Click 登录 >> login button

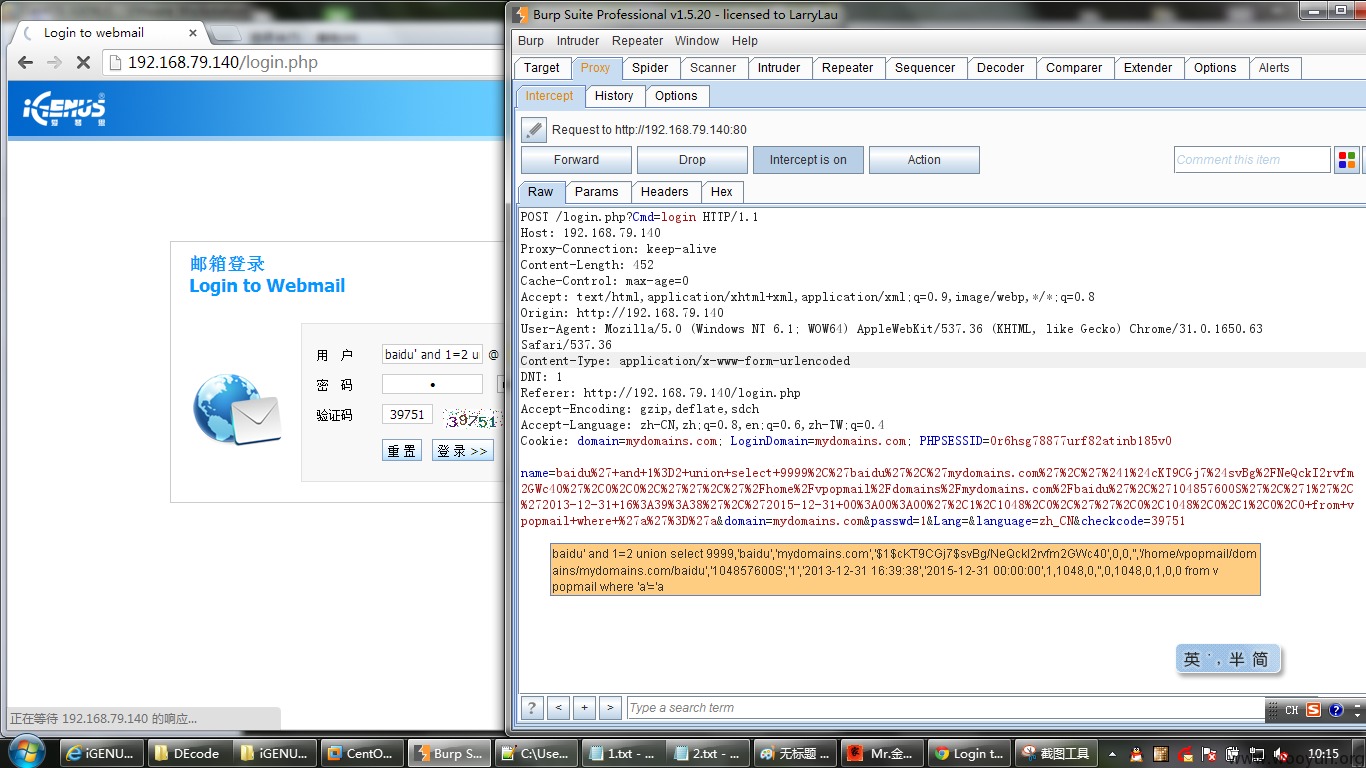click(463, 451)
